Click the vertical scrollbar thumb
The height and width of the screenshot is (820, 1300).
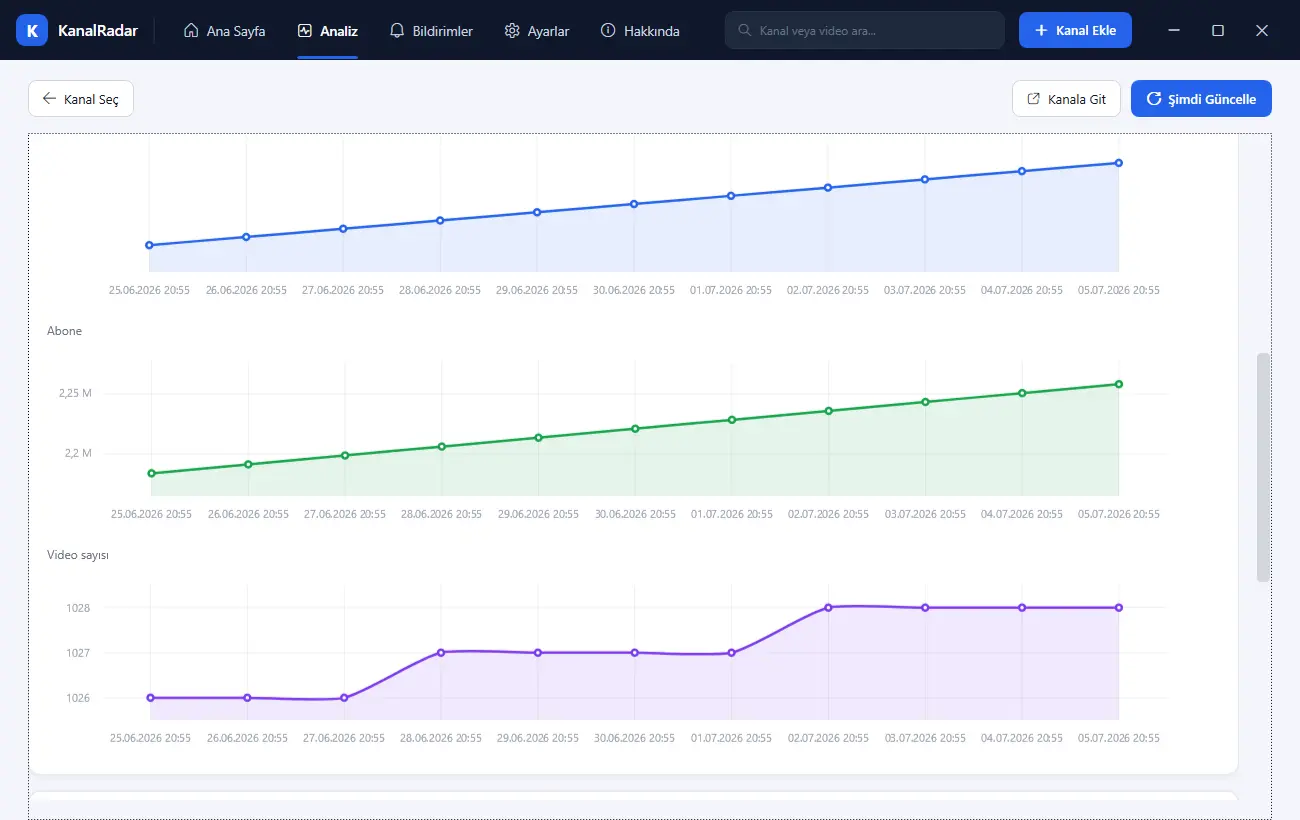1263,467
